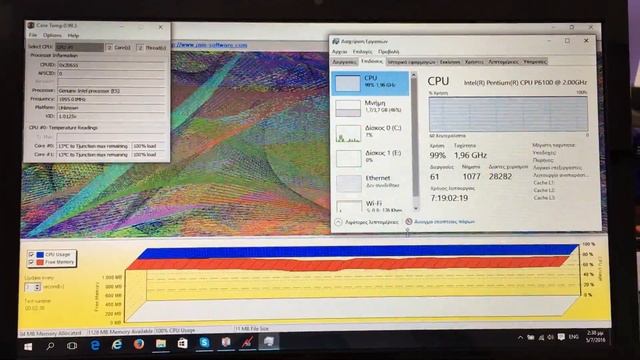Click ENG language indicator in taskbar
Image resolution: width=640 pixels, height=360 pixels.
(573, 337)
